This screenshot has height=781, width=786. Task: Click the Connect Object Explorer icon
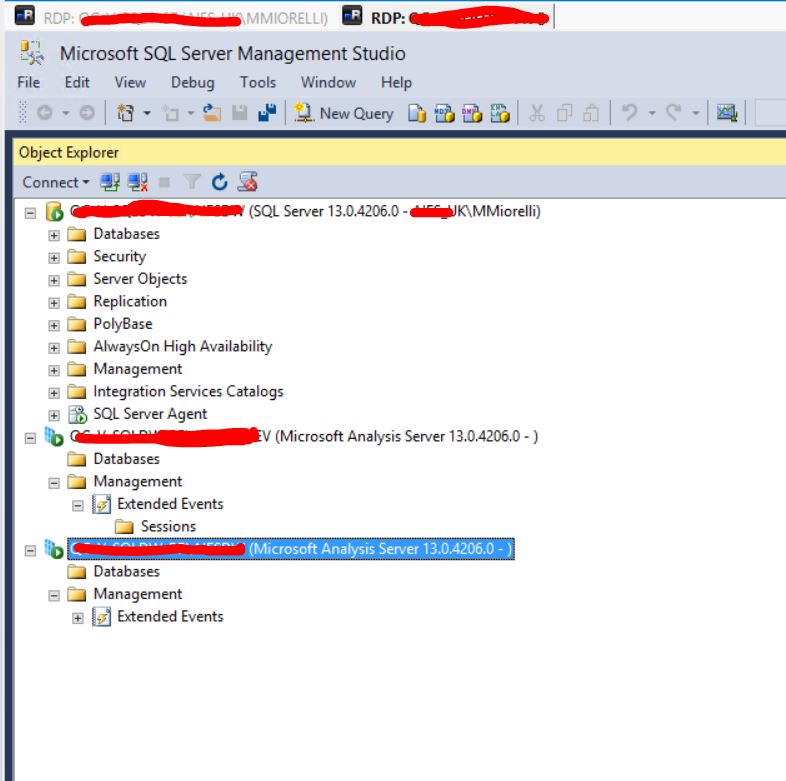tap(110, 182)
